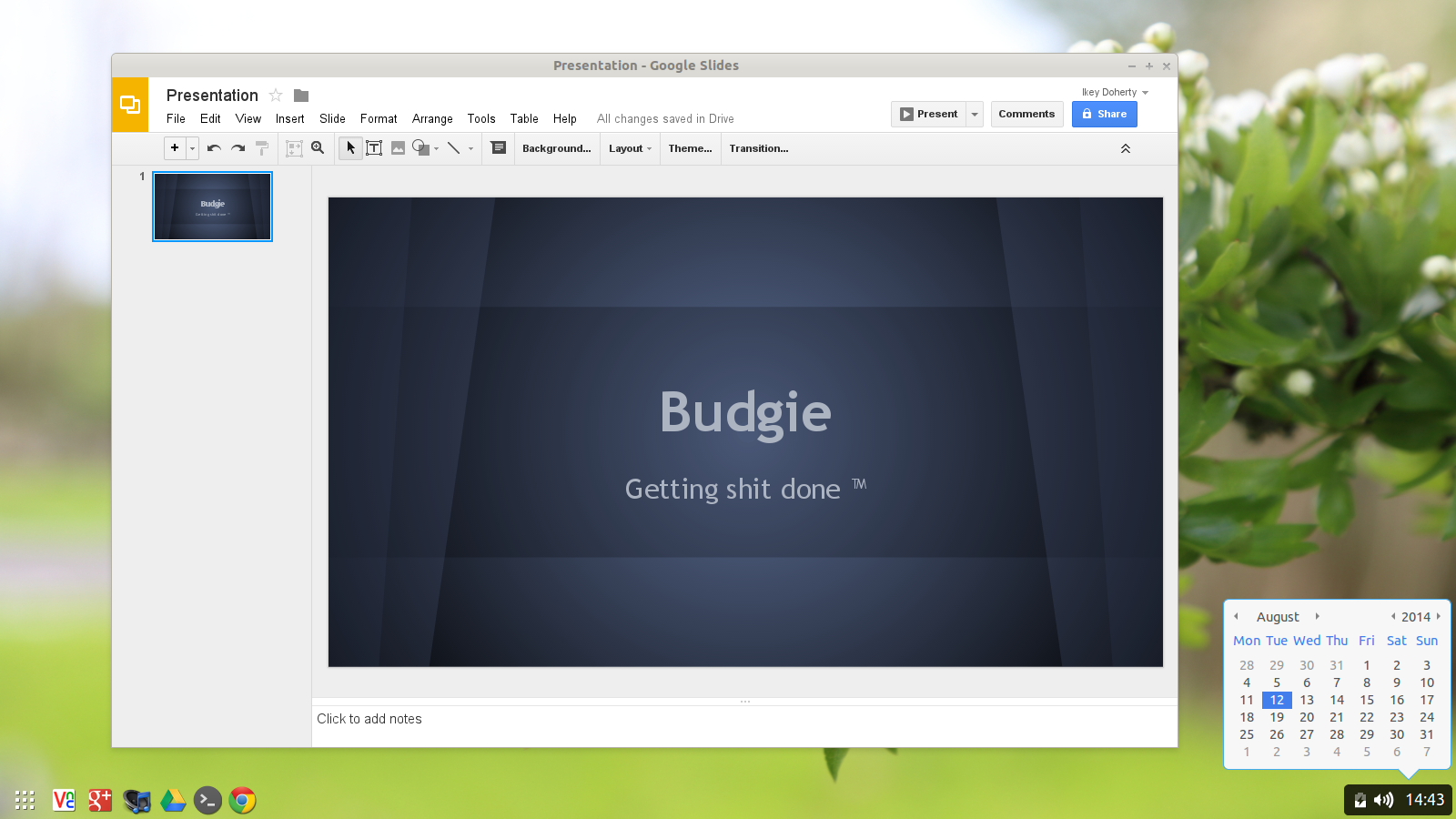This screenshot has height=819, width=1456.
Task: Click the blue Share button
Action: (x=1105, y=114)
